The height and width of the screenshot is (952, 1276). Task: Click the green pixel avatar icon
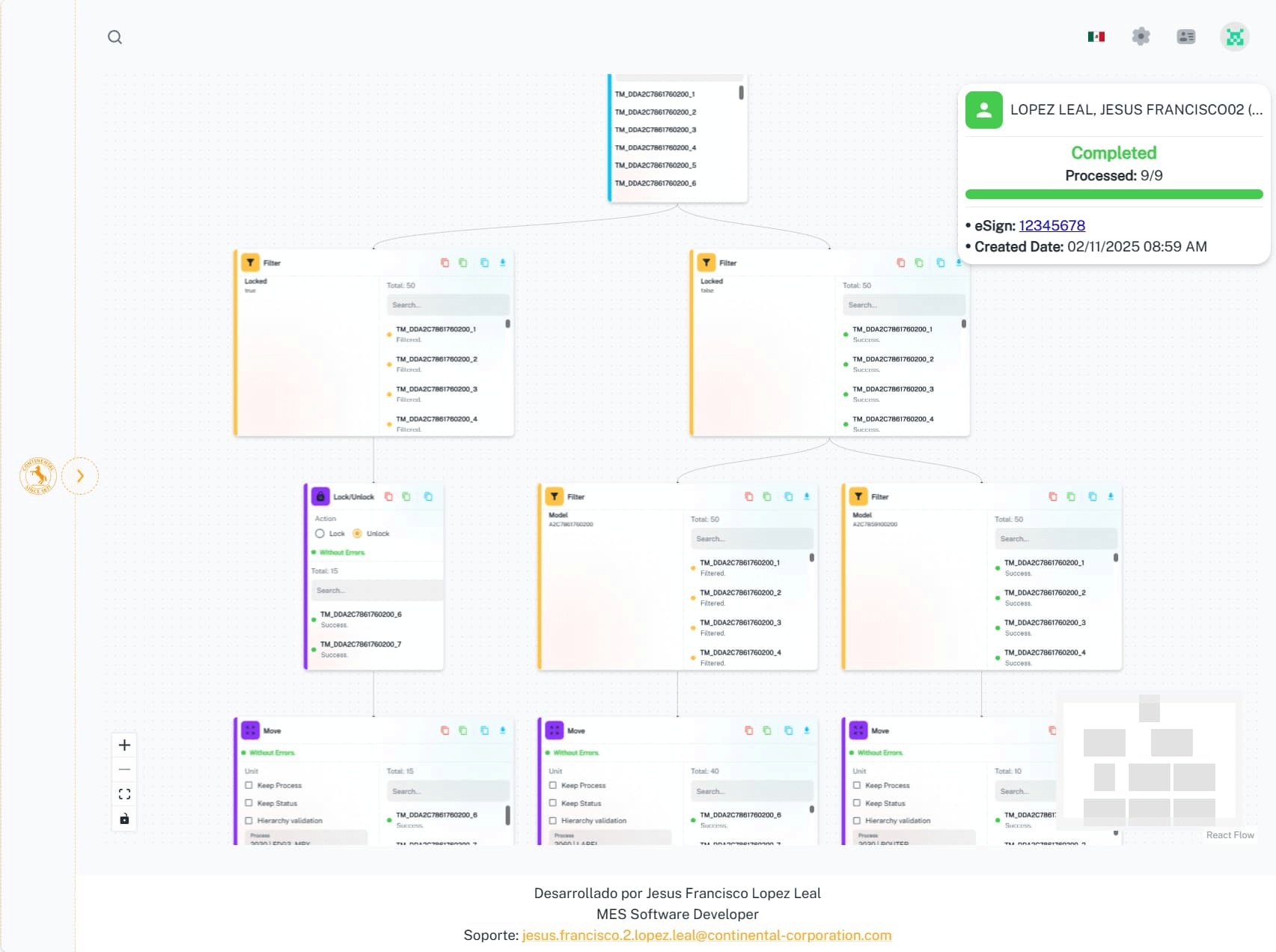(x=1234, y=37)
